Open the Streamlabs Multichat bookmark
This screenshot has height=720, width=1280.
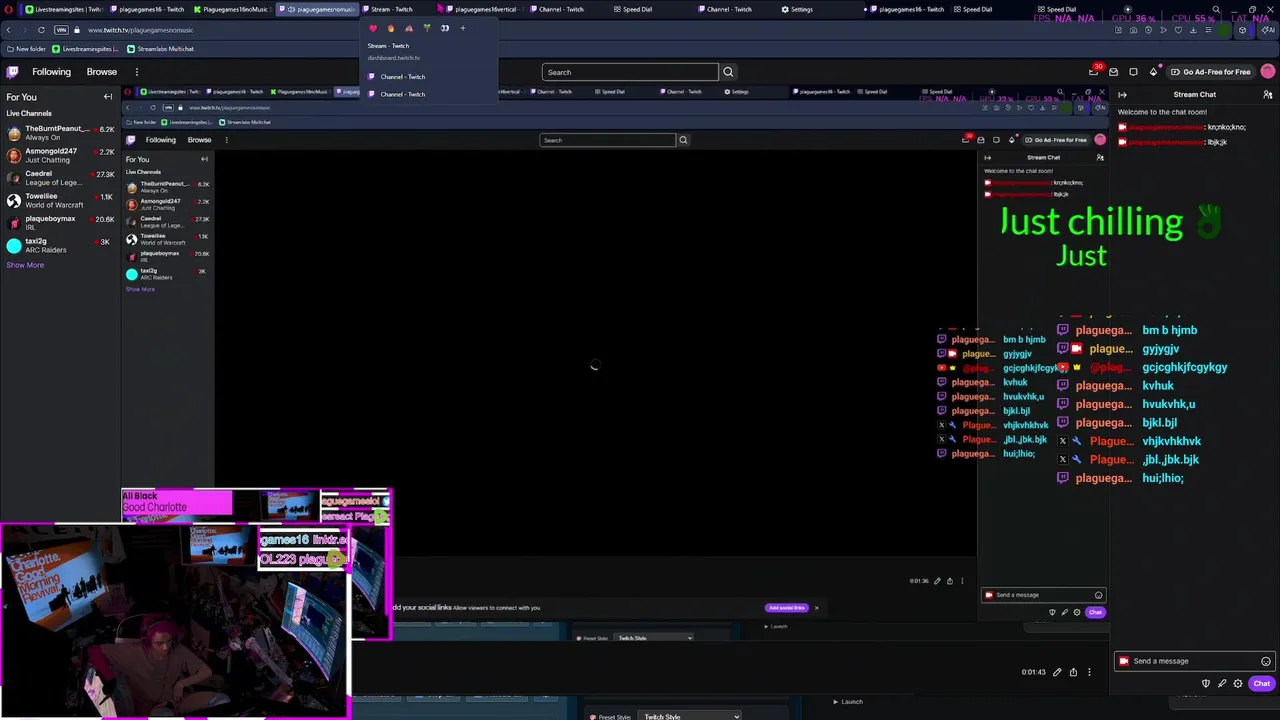tap(160, 49)
